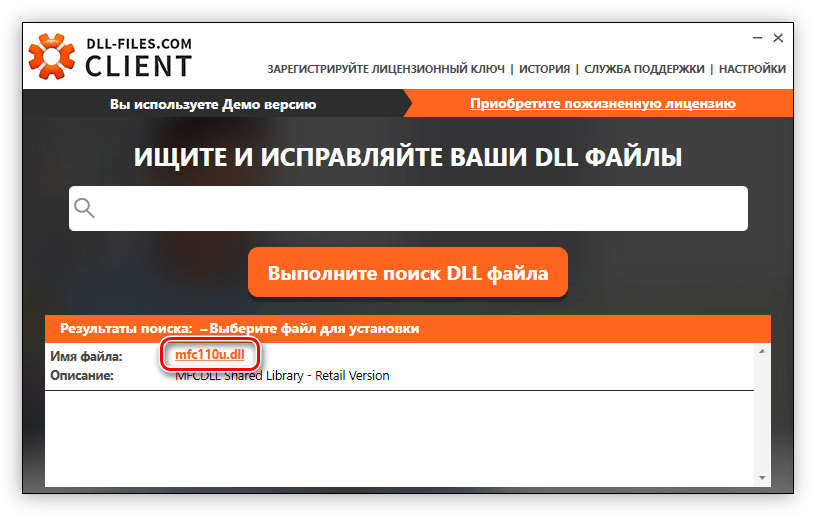Close the DLL-Files client window
The width and height of the screenshot is (816, 516).
[778, 38]
